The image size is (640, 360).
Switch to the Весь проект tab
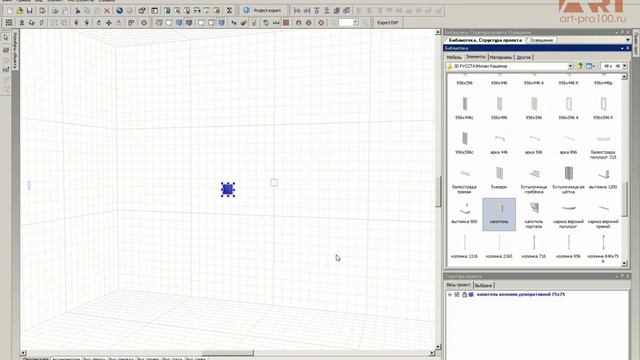[458, 285]
